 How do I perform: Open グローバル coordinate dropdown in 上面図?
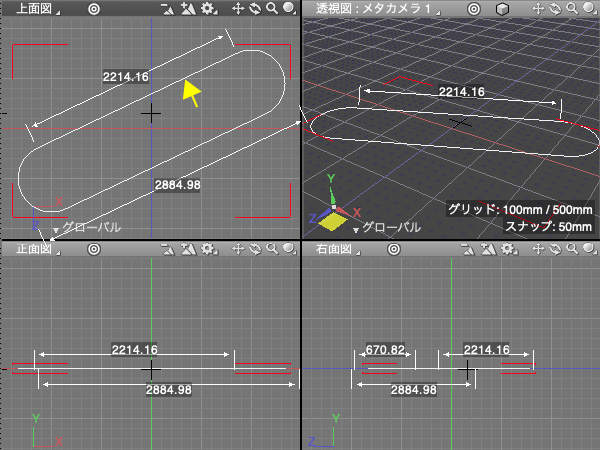[x=87, y=227]
